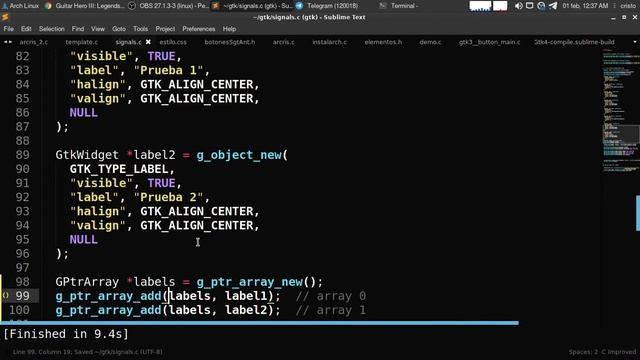Click the bracket marker on line 99
The height and width of the screenshot is (360, 640).
point(6,295)
